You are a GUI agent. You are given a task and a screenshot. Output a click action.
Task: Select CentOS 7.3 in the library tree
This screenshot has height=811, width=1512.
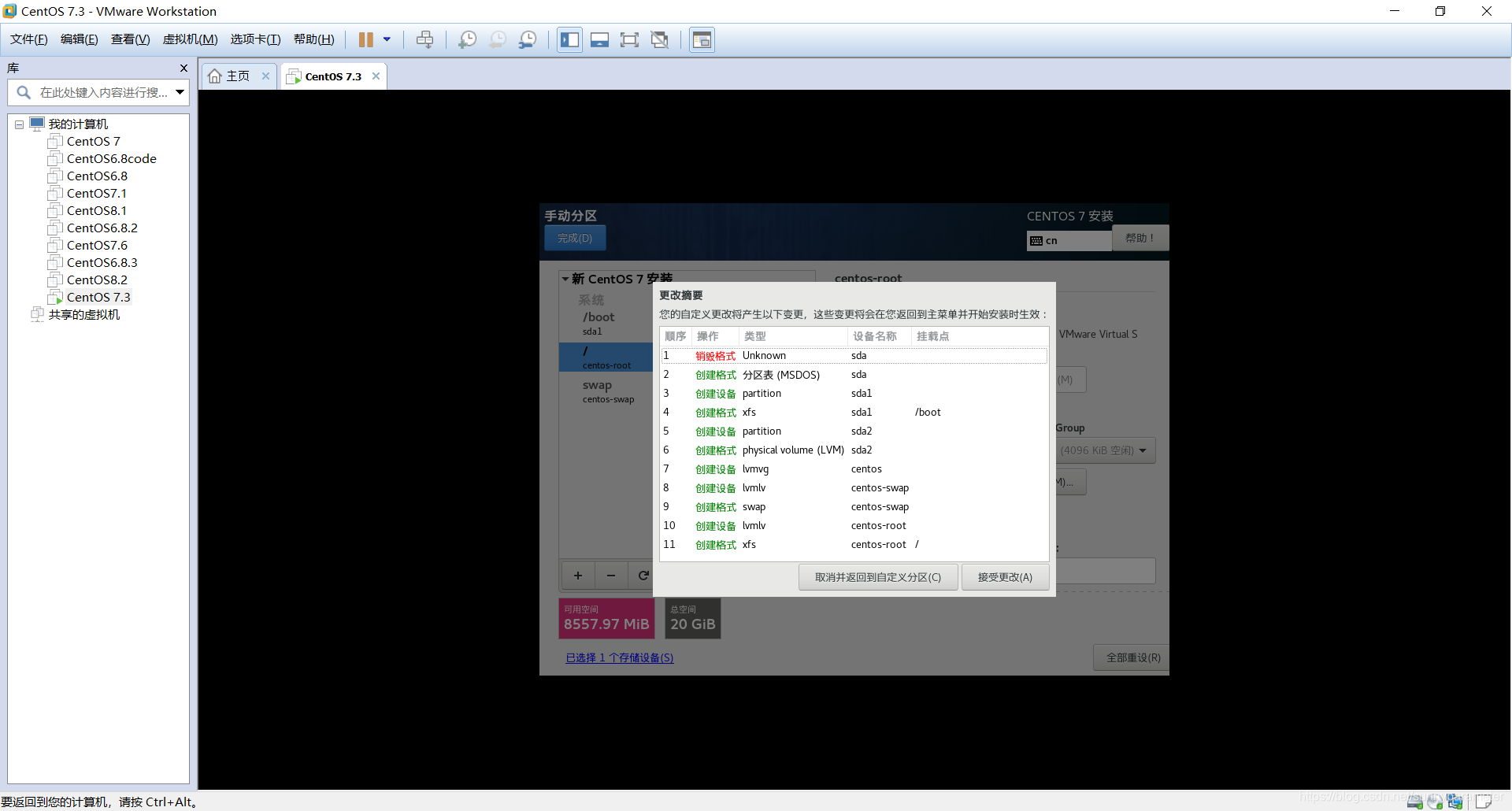click(x=98, y=298)
